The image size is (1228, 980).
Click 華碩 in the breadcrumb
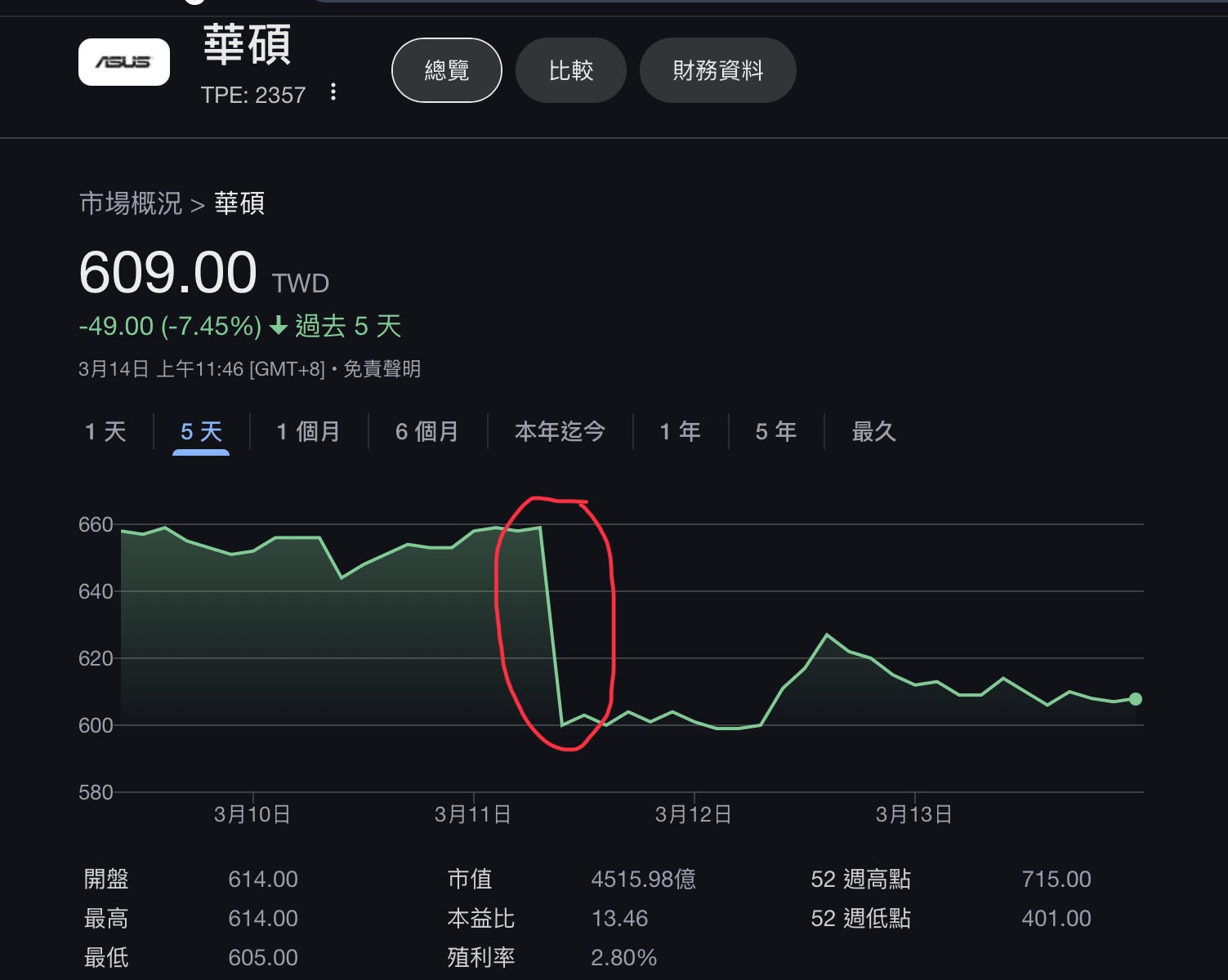click(x=239, y=203)
